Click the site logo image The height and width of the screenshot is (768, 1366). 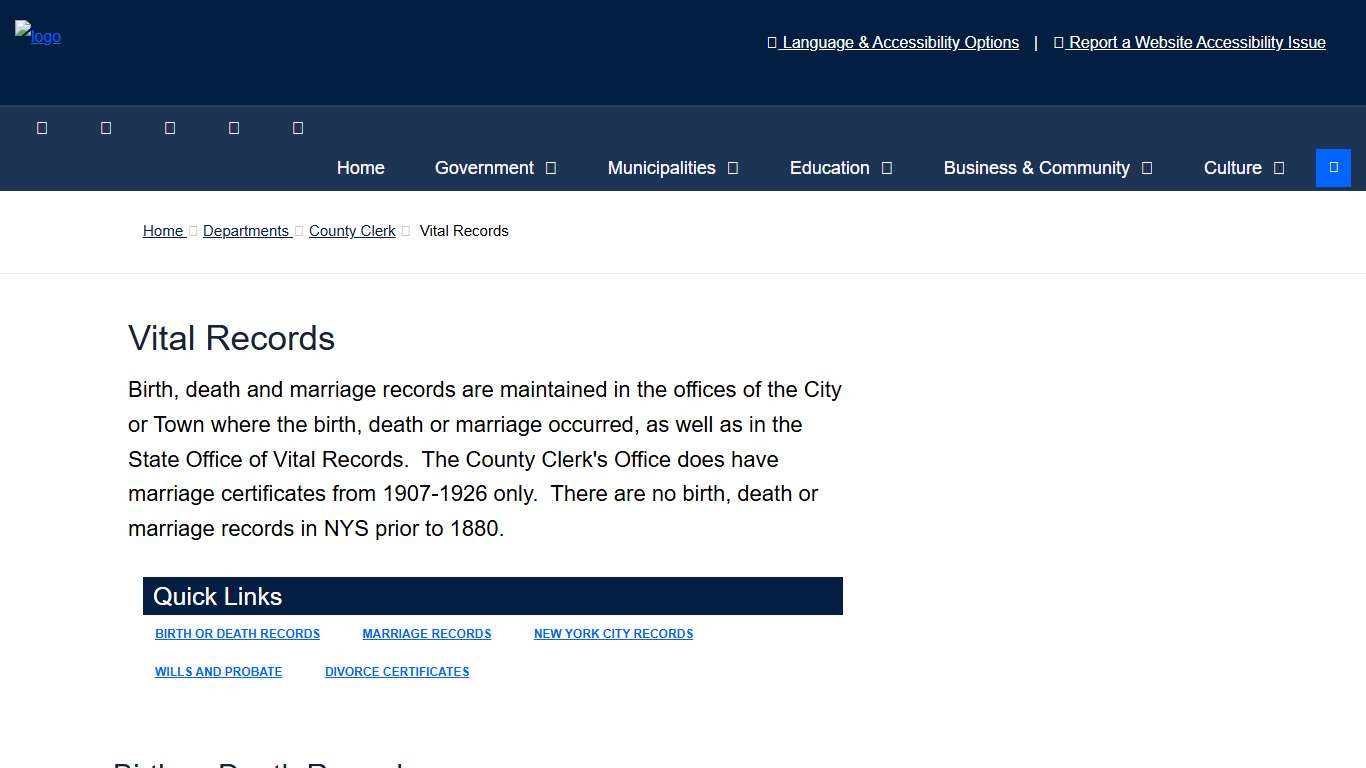(x=38, y=35)
